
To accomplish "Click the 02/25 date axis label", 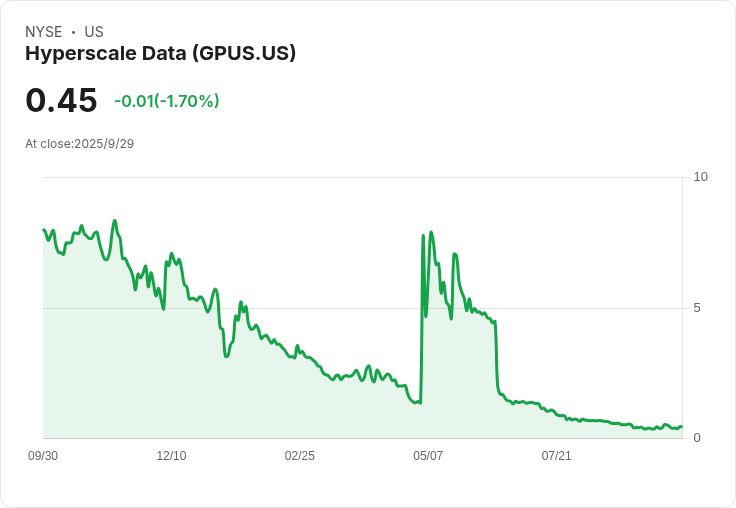I will pos(299,456).
